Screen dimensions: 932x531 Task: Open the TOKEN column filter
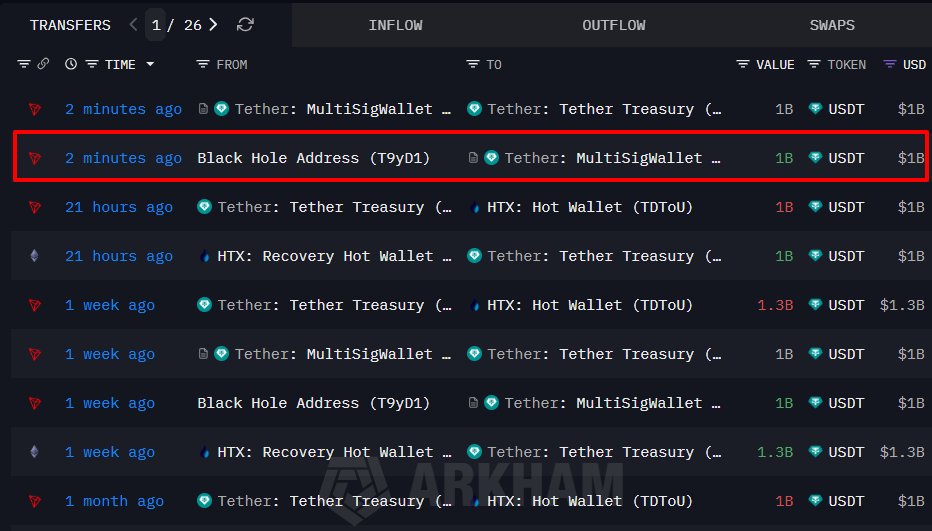tap(814, 64)
